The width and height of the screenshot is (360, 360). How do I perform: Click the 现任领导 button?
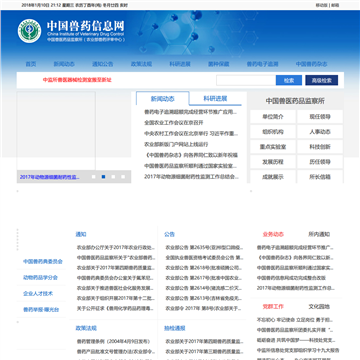[320, 117]
